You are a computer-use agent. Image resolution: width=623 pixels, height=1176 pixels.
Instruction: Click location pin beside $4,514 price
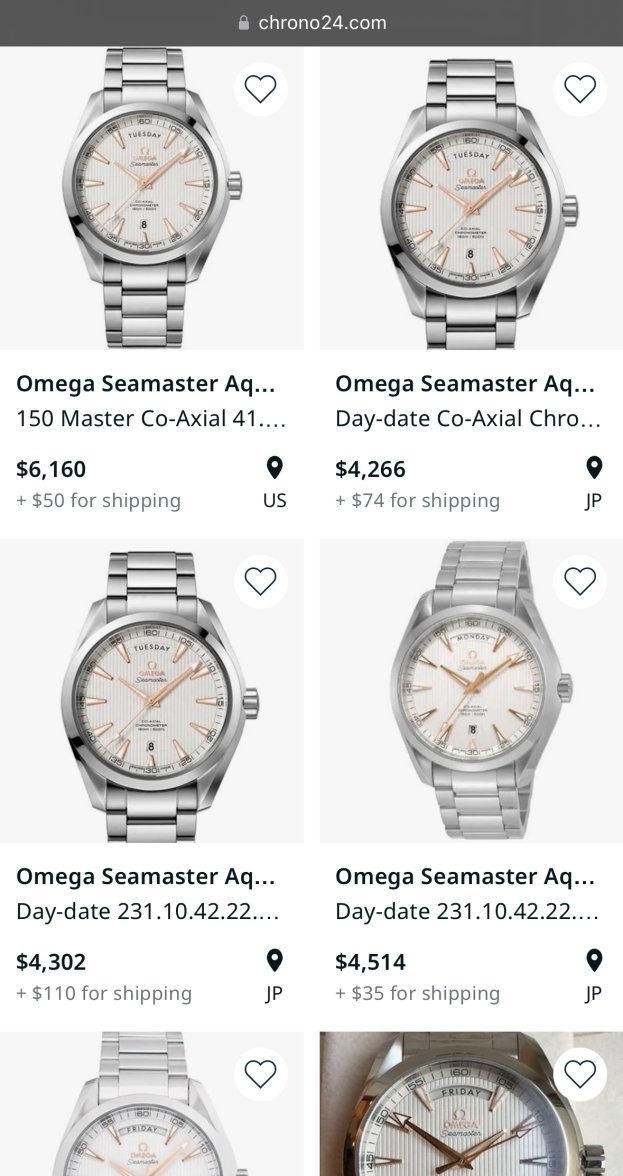pos(593,961)
